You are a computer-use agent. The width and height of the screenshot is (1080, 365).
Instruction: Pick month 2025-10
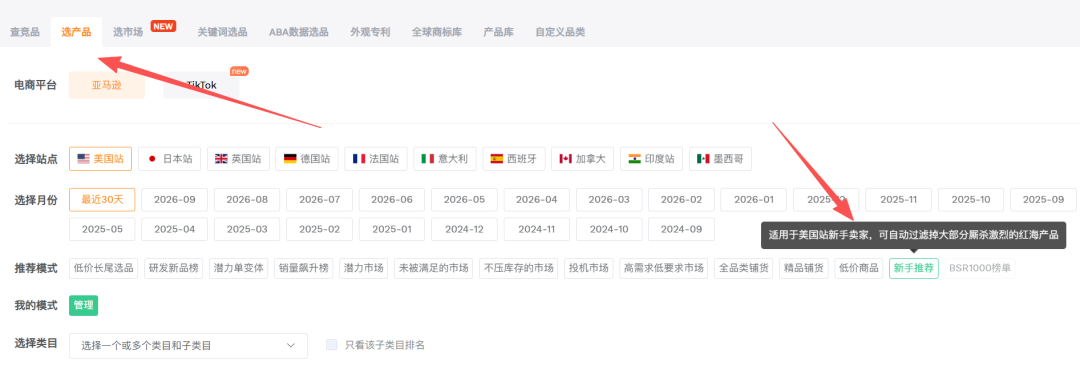[x=971, y=200]
